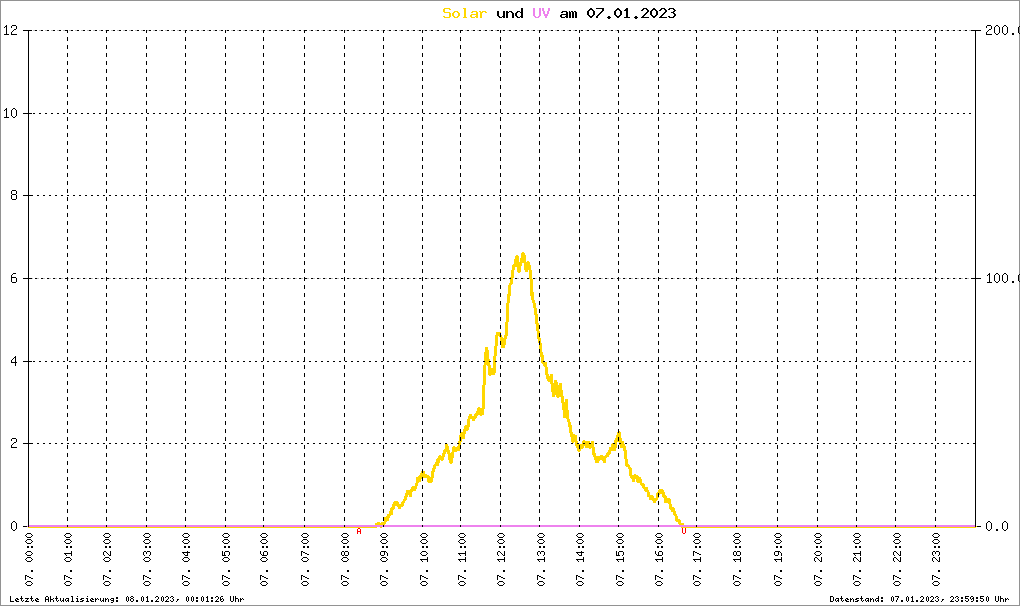Click the red 'U' sunset marker
1020x606 pixels.
pyautogui.click(x=684, y=531)
